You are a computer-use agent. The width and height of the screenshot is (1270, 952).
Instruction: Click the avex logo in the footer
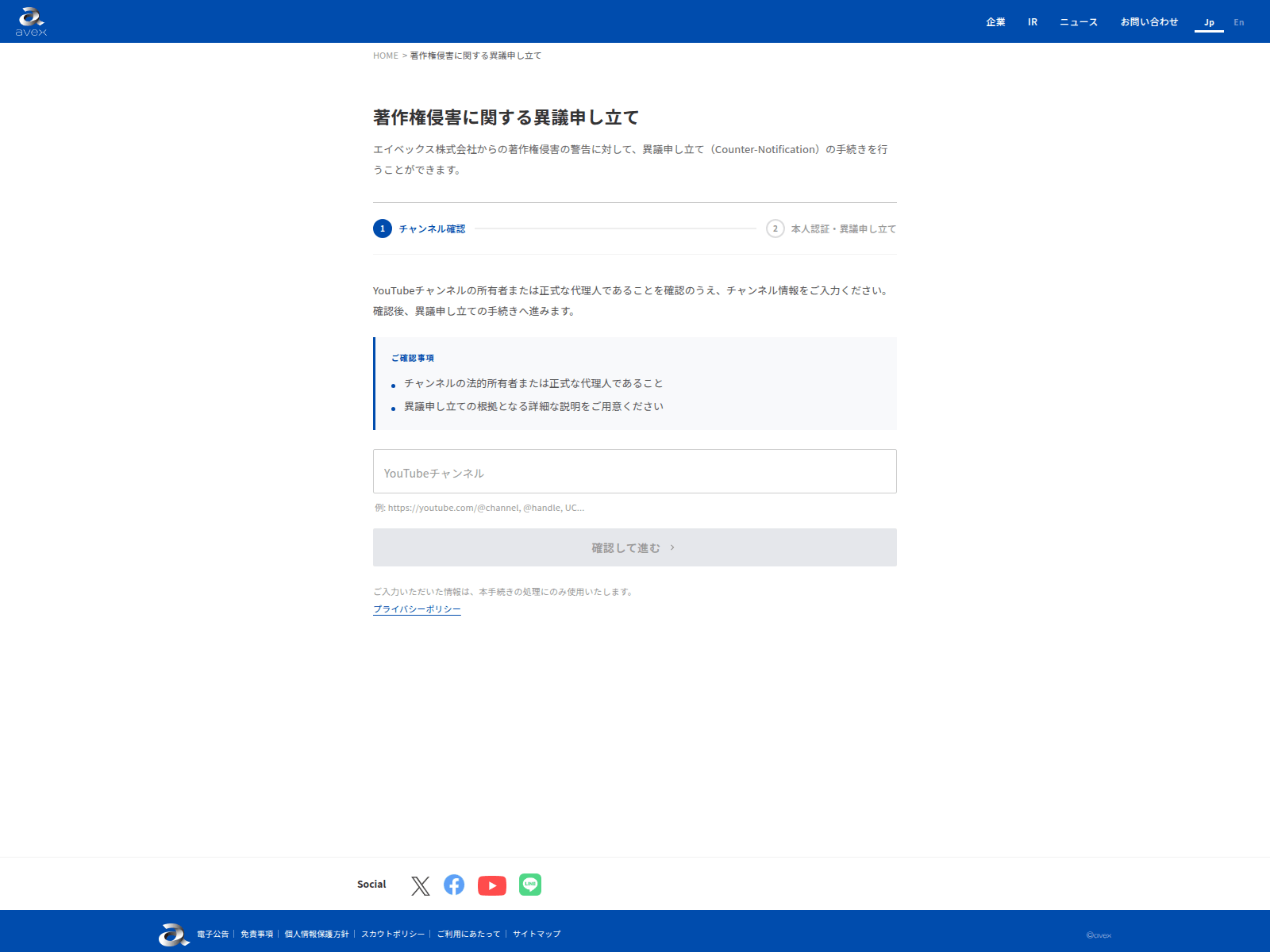(174, 934)
